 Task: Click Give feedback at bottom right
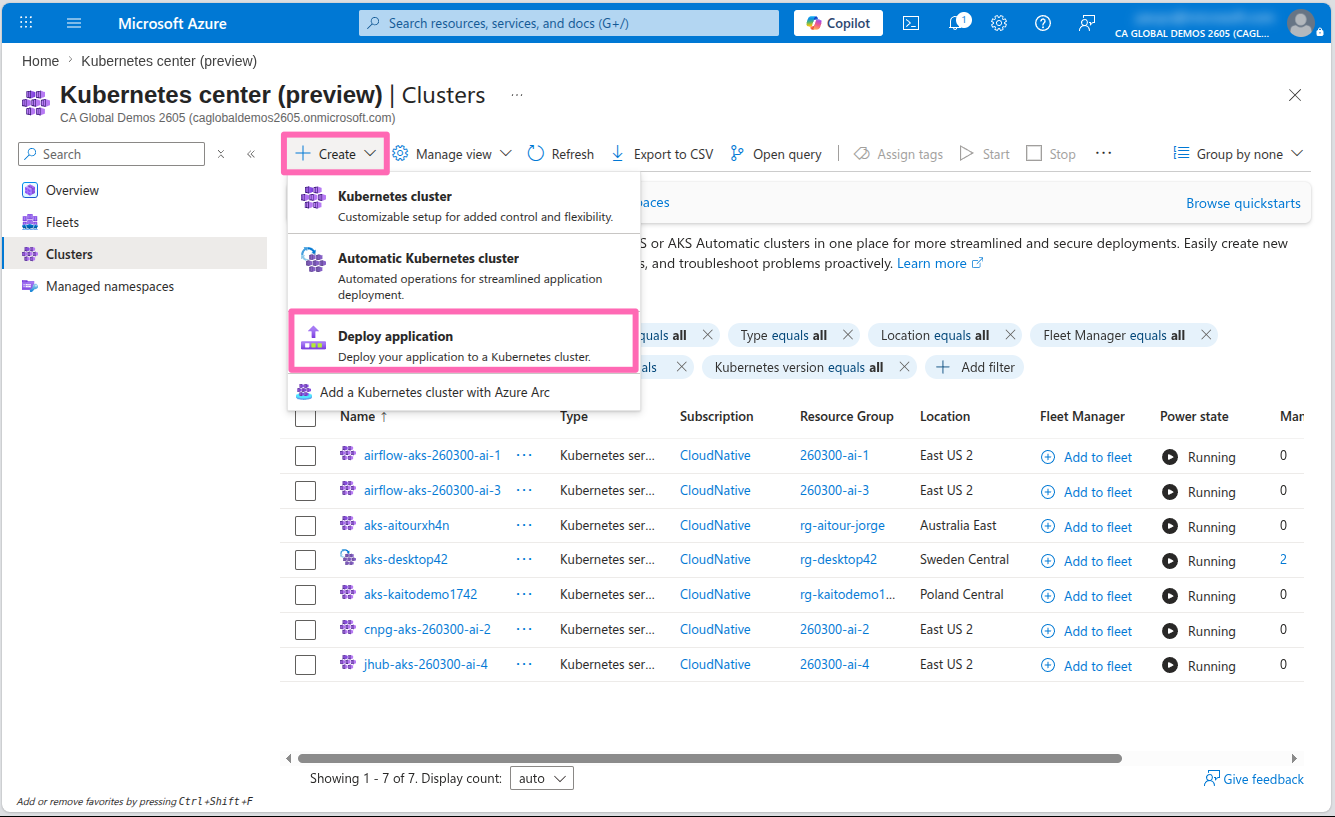click(1254, 779)
